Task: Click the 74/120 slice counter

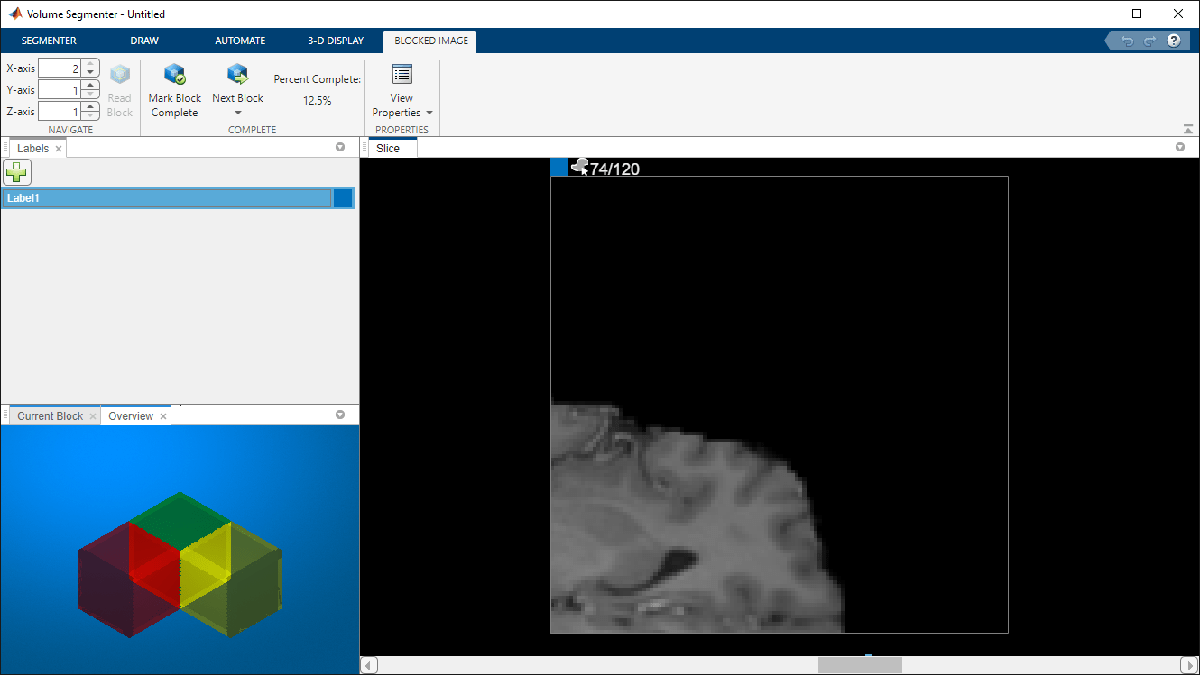Action: 615,169
